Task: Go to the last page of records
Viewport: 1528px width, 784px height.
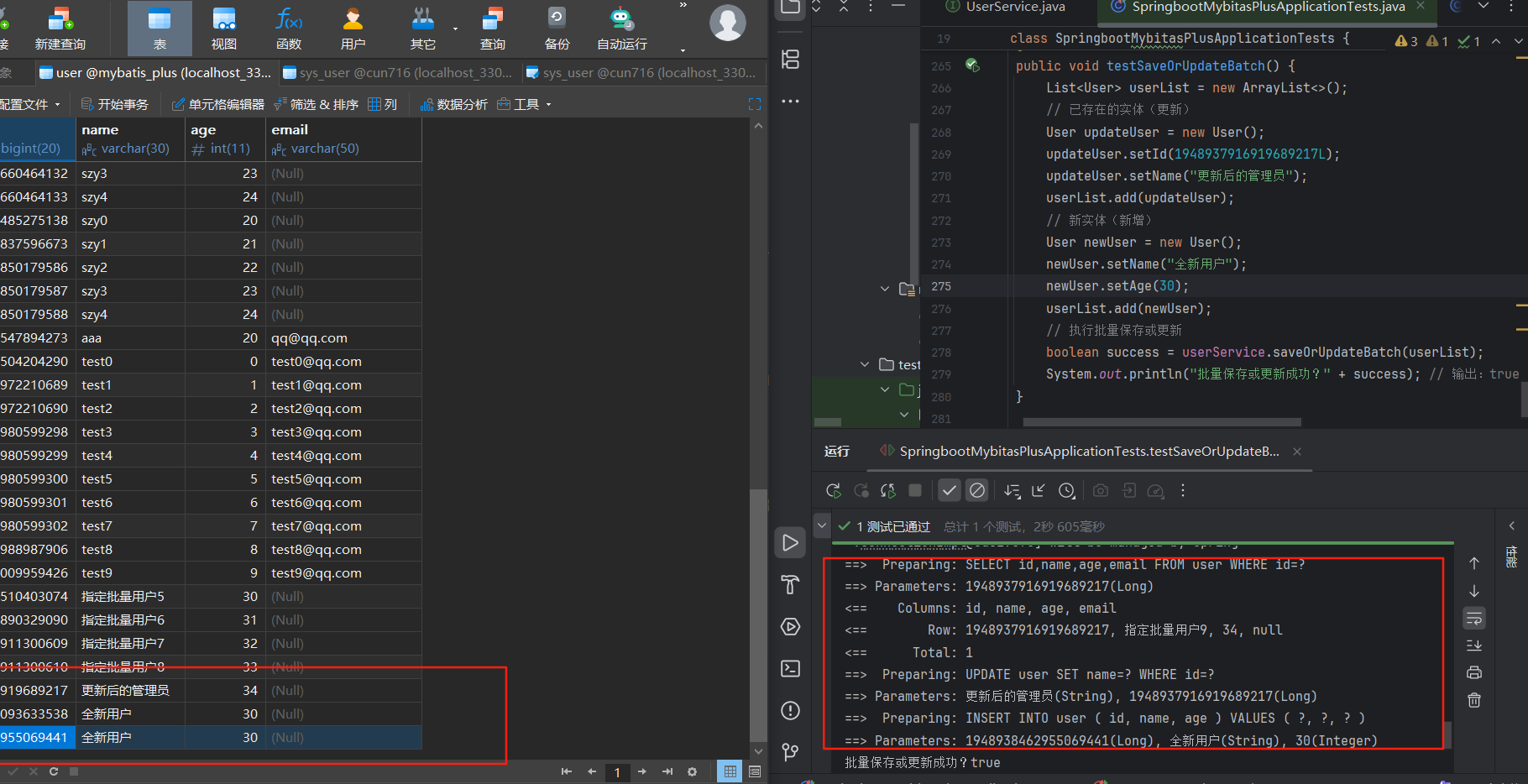Action: 667,771
